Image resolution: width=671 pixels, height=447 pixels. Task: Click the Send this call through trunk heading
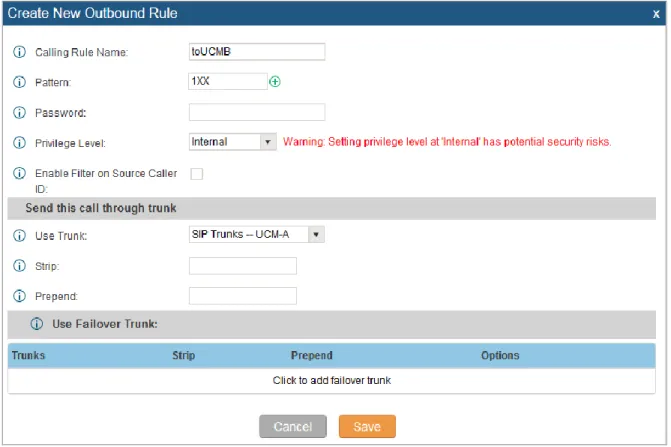[x=101, y=208]
